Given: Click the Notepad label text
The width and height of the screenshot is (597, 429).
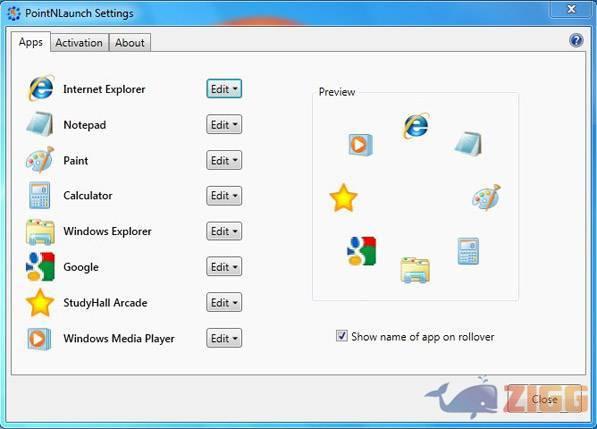Looking at the screenshot, I should pos(85,125).
